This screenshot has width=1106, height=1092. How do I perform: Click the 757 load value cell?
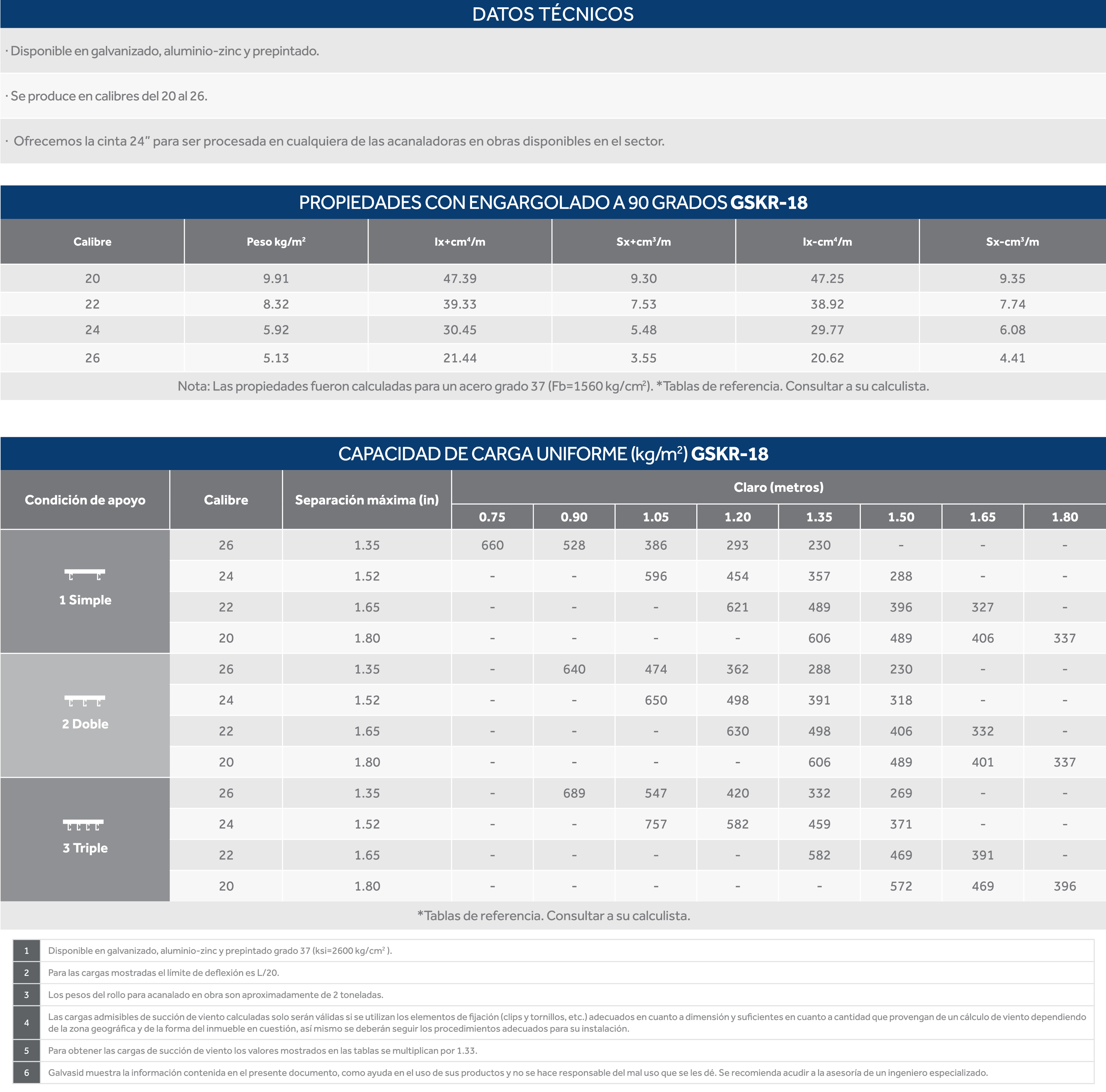(656, 824)
